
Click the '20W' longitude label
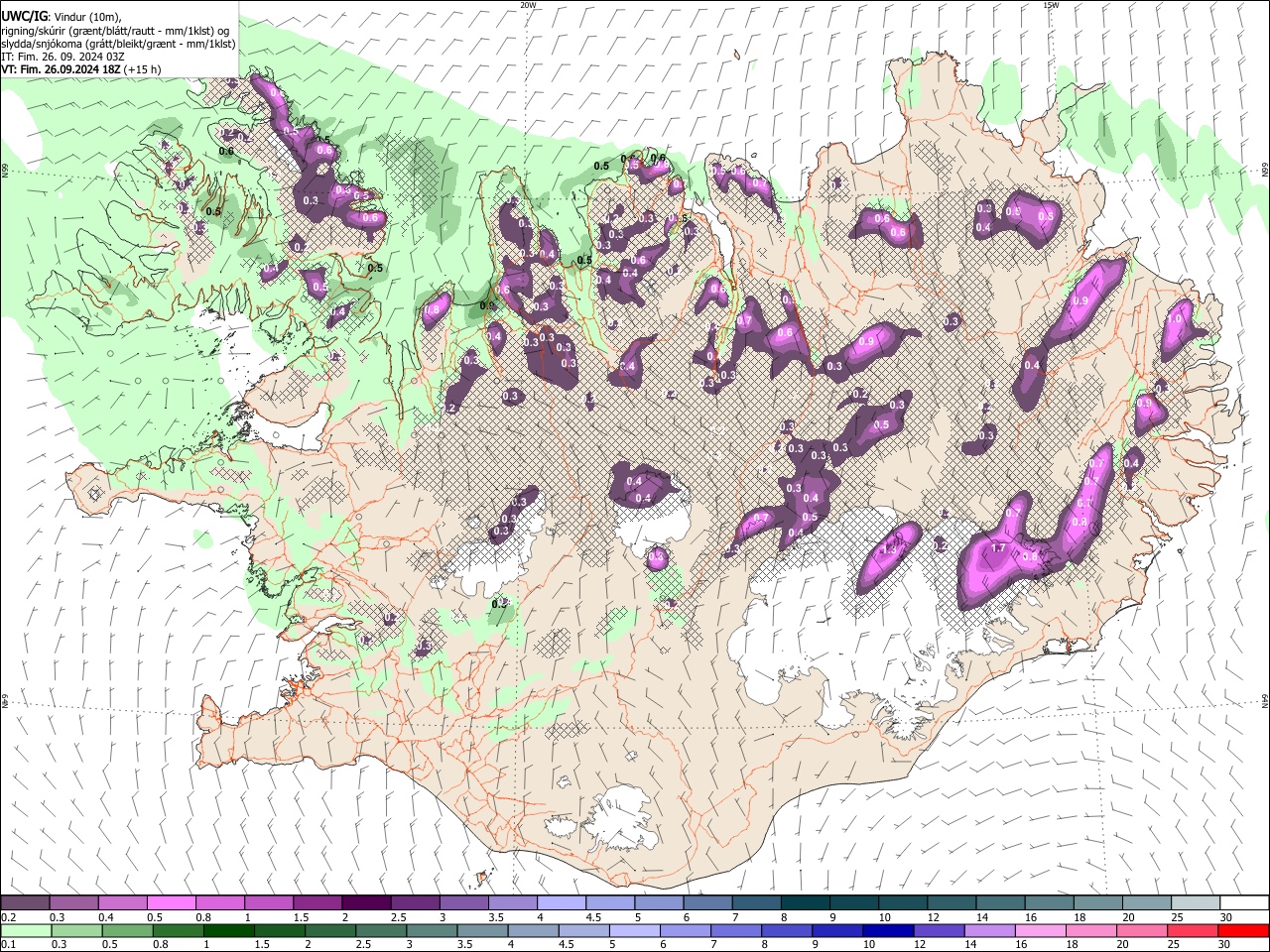coord(528,5)
